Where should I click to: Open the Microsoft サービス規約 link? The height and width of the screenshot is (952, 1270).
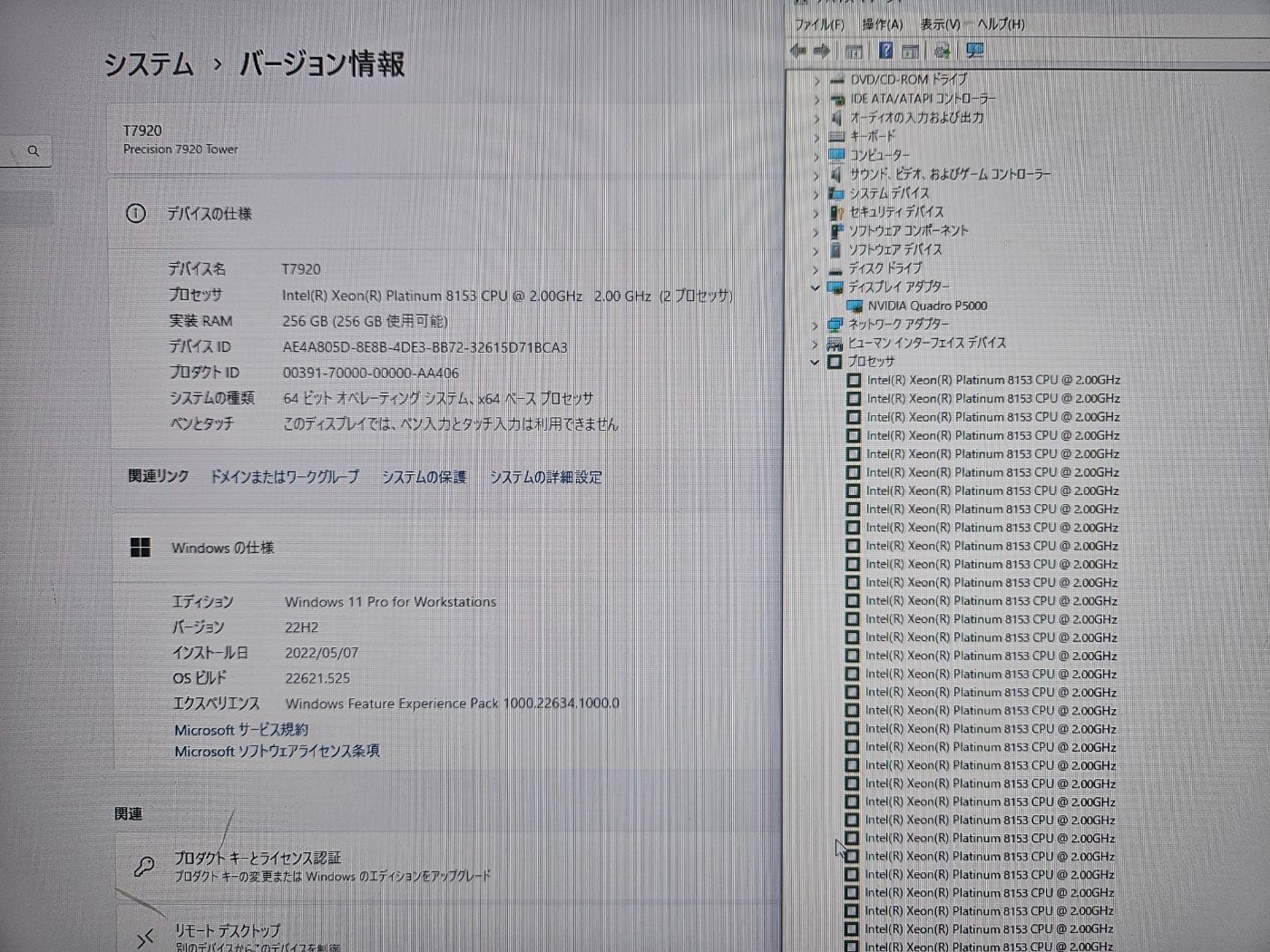coord(241,730)
